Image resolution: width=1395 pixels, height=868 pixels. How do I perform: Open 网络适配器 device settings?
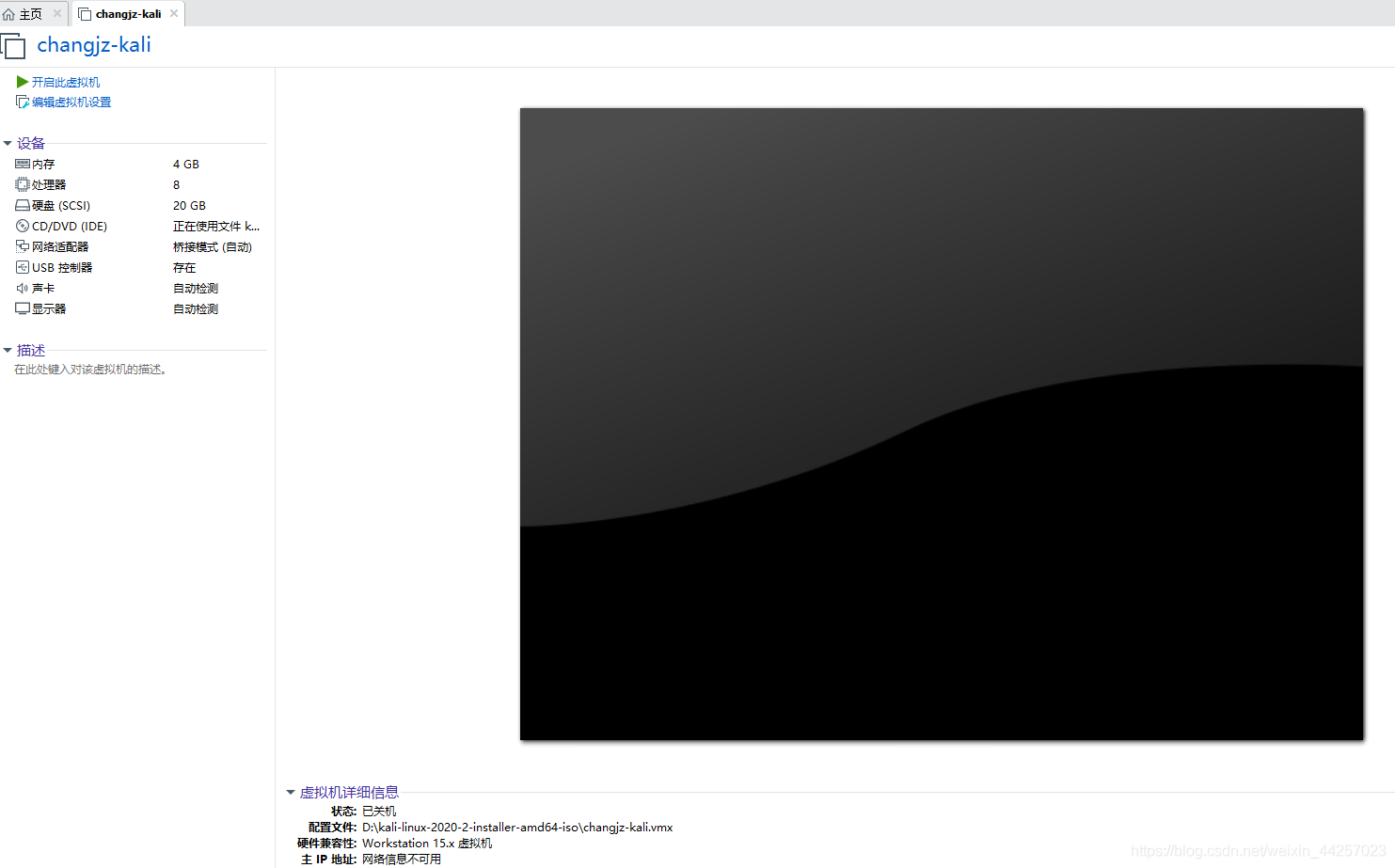click(x=60, y=246)
